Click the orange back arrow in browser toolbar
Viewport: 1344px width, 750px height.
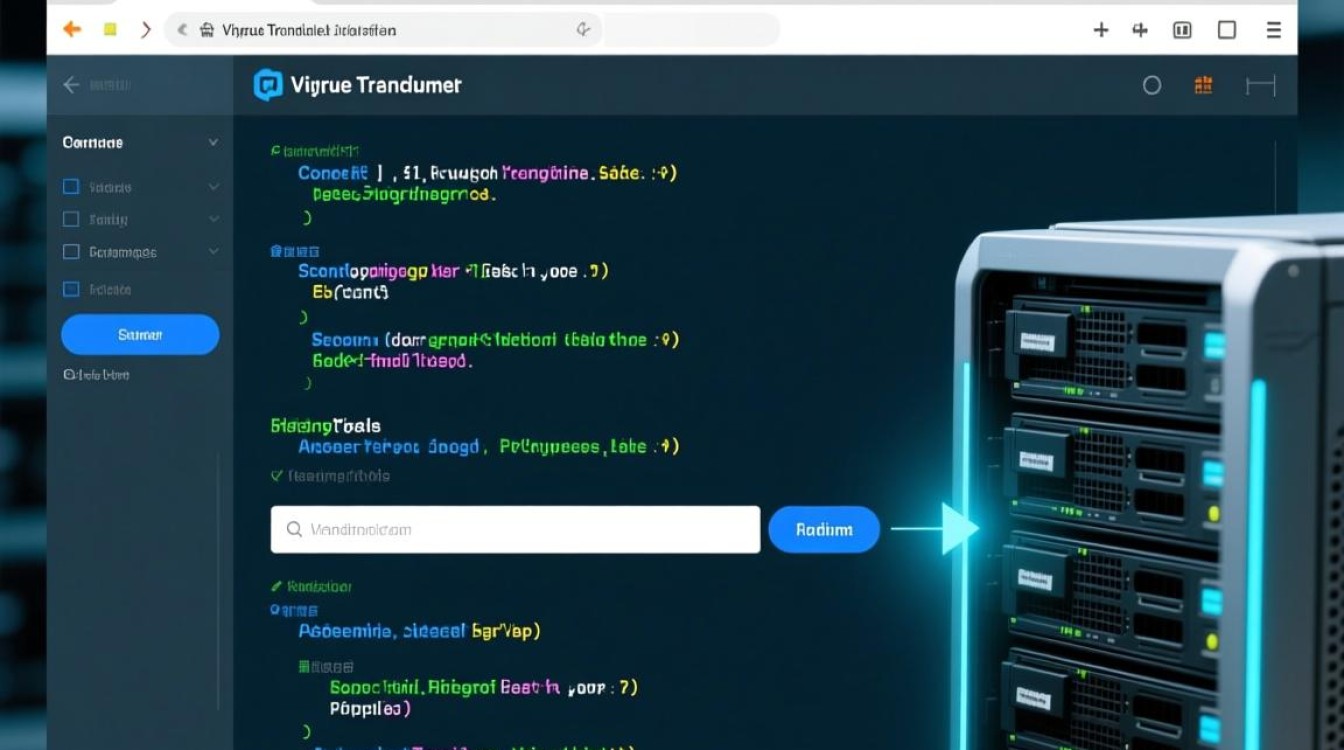pyautogui.click(x=72, y=30)
